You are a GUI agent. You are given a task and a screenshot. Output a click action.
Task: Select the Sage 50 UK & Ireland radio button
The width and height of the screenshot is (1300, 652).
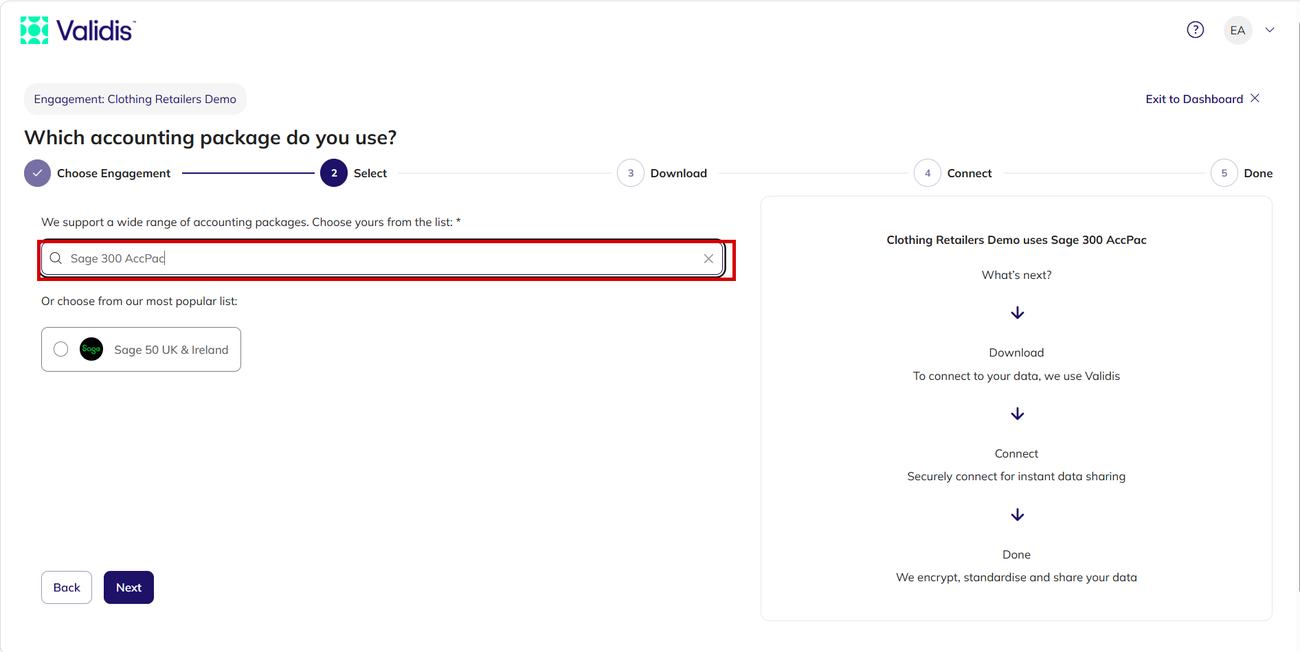coord(61,349)
